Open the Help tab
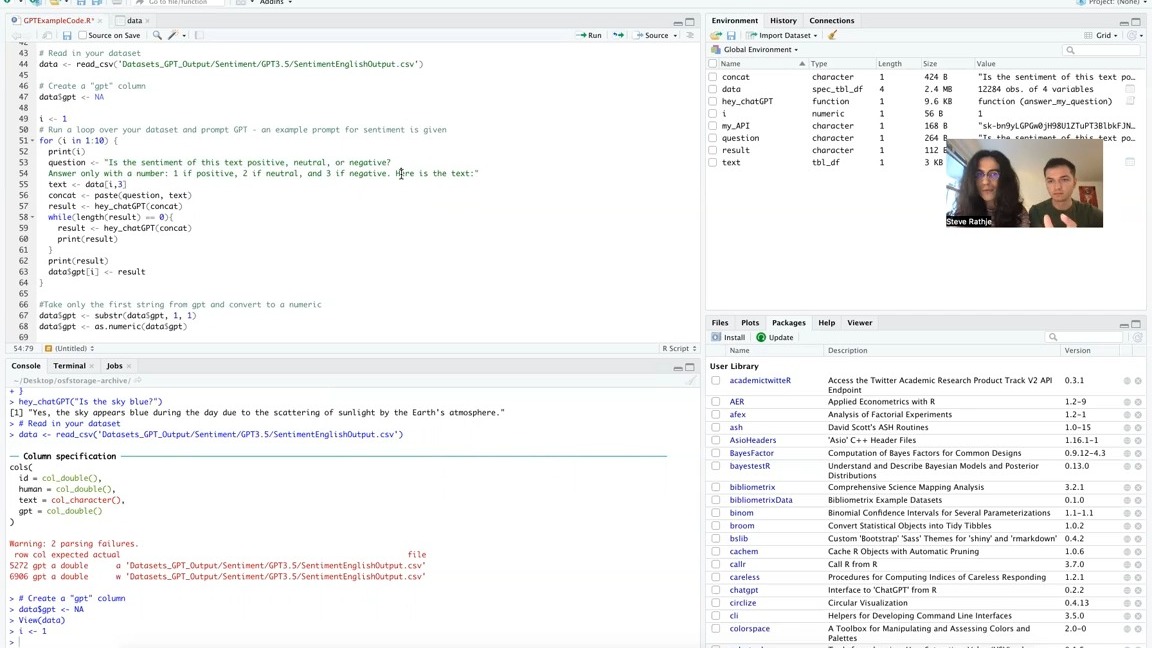The height and width of the screenshot is (648, 1152). tap(827, 323)
